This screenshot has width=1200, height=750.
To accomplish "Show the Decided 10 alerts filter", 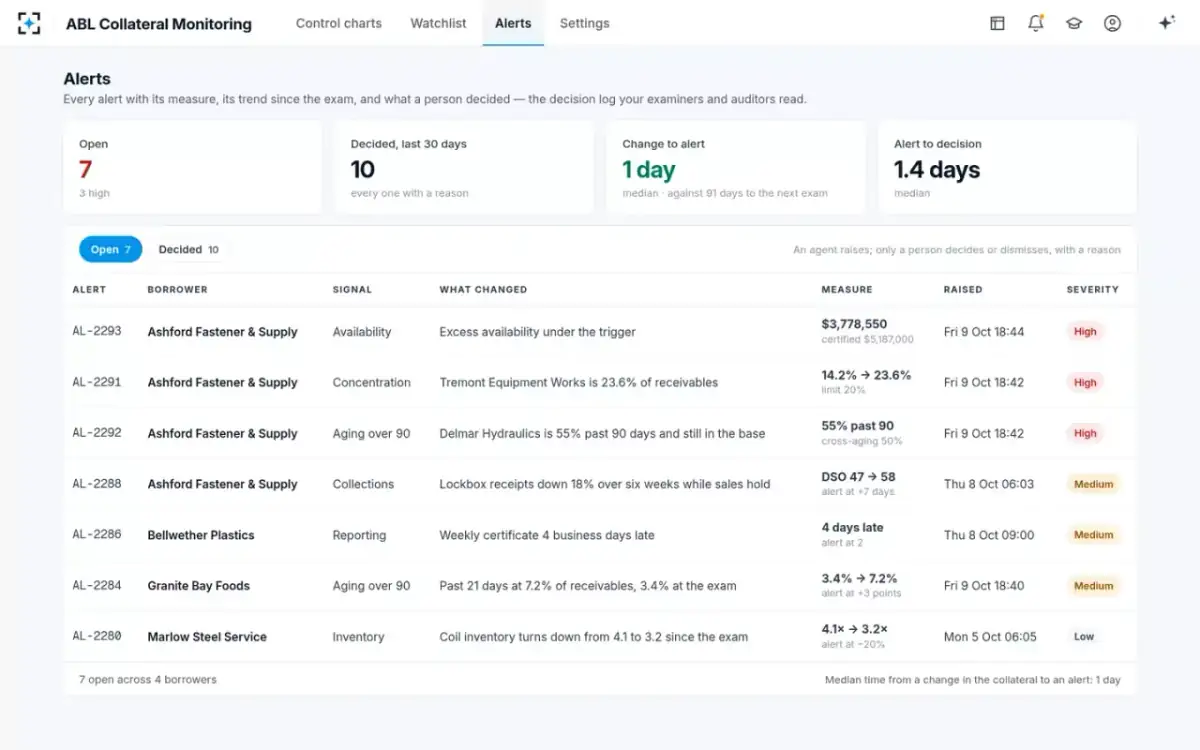I will [189, 250].
